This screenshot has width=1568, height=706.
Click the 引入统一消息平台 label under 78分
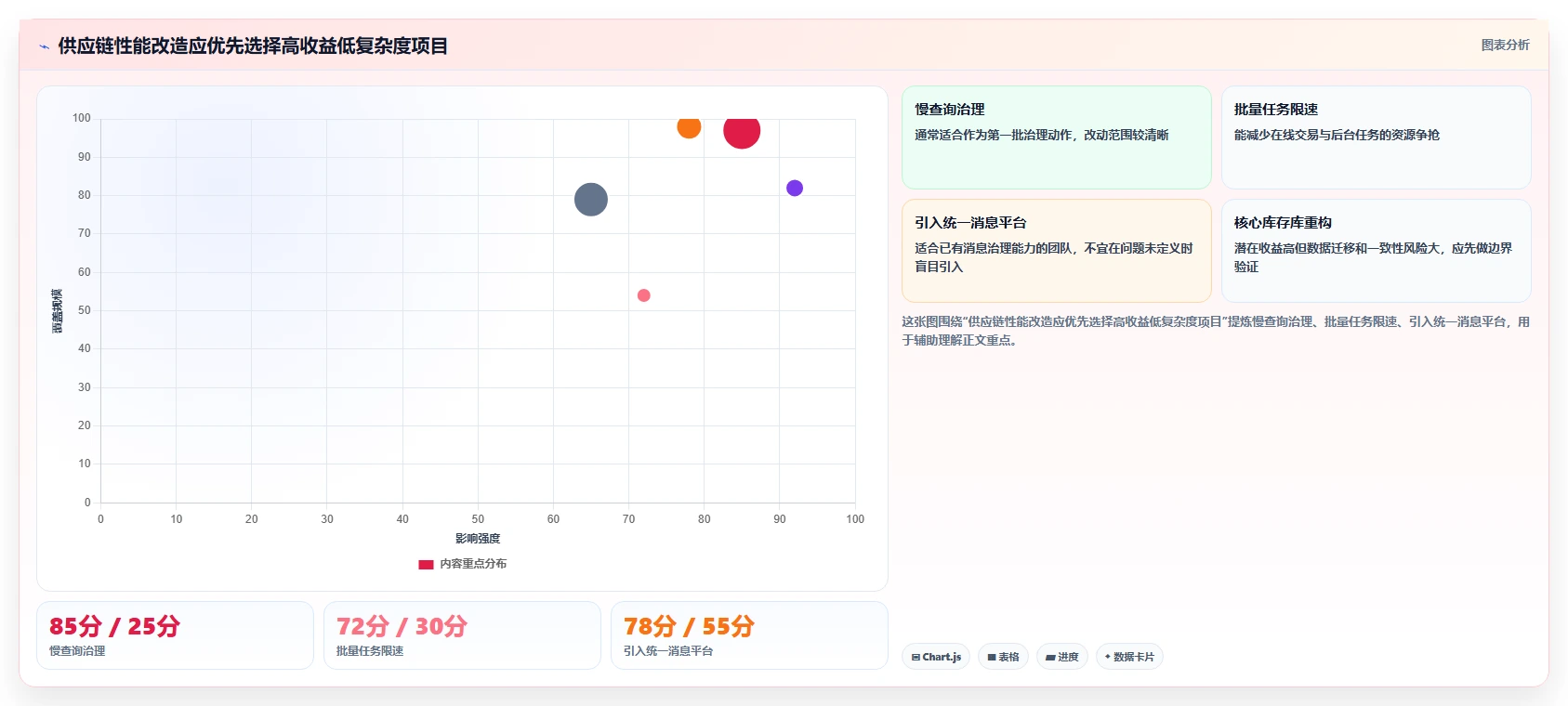pyautogui.click(x=668, y=651)
